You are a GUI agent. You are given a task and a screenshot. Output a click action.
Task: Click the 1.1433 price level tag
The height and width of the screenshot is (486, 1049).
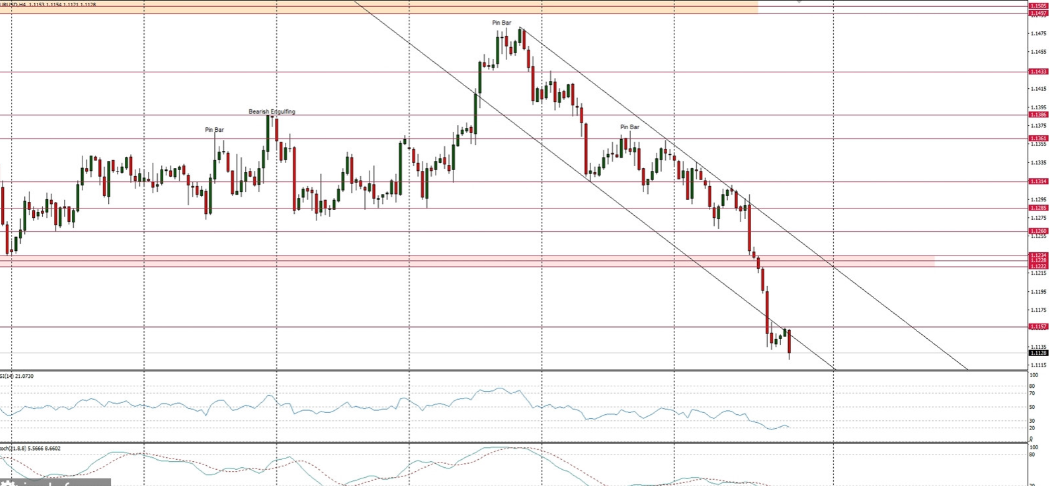coord(1037,72)
